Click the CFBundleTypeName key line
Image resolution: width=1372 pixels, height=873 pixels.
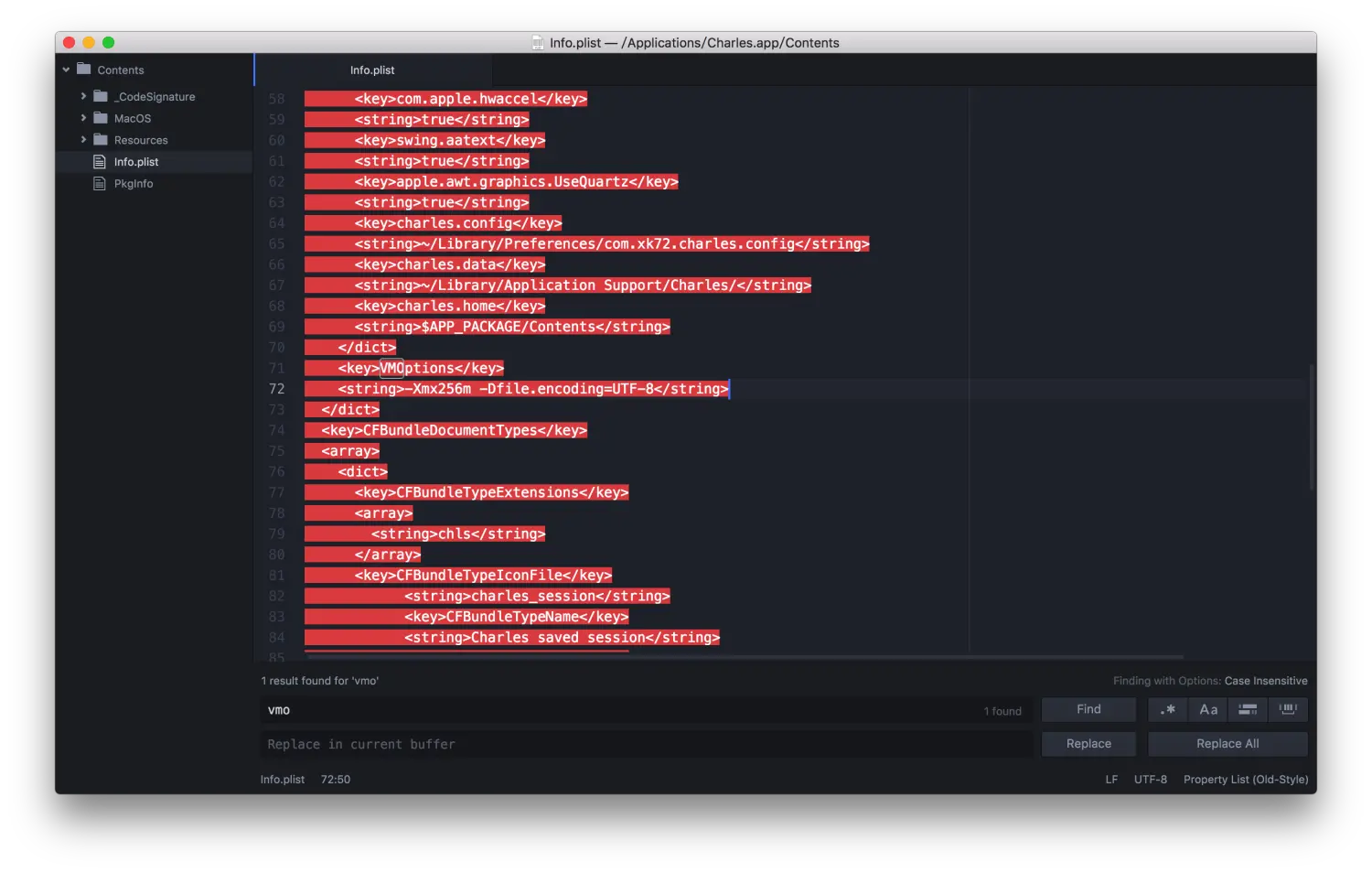click(516, 617)
